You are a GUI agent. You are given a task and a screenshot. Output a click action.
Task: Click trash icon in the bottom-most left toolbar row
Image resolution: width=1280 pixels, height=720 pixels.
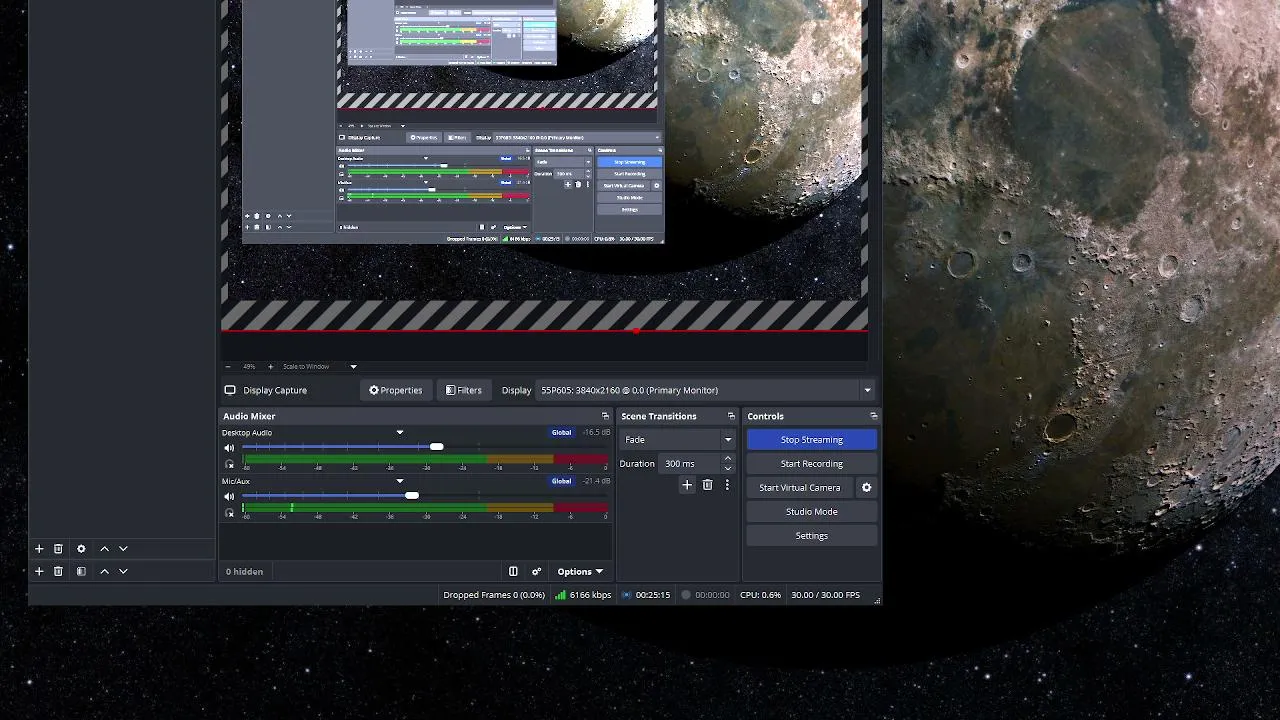pyautogui.click(x=58, y=571)
